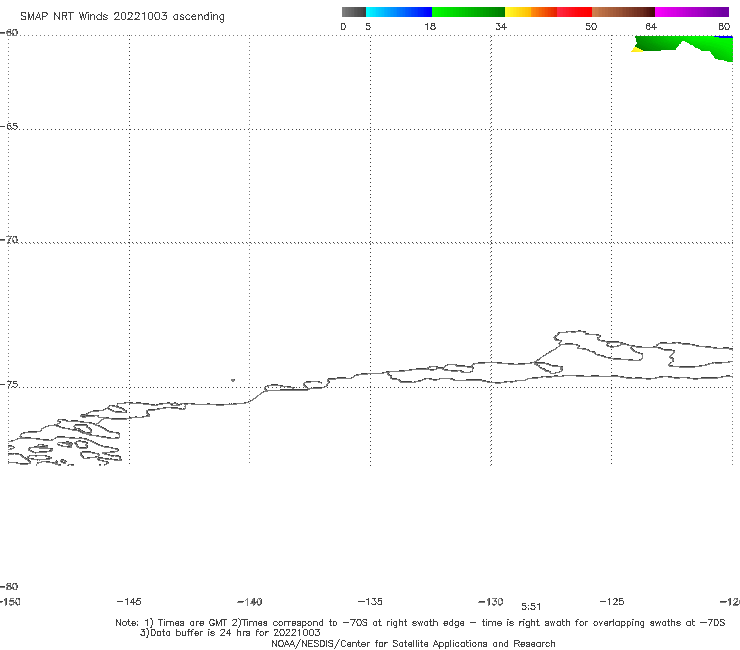Click the magenta-purple segment of the color bar

692,12
